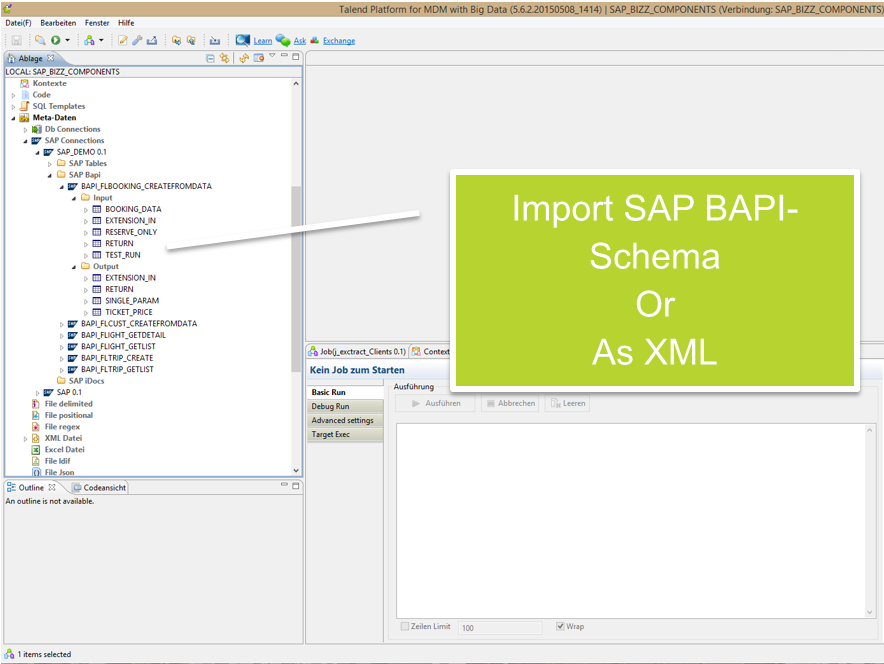The width and height of the screenshot is (884, 664).
Task: Click the wrench icon in the toolbar
Action: coord(137,40)
